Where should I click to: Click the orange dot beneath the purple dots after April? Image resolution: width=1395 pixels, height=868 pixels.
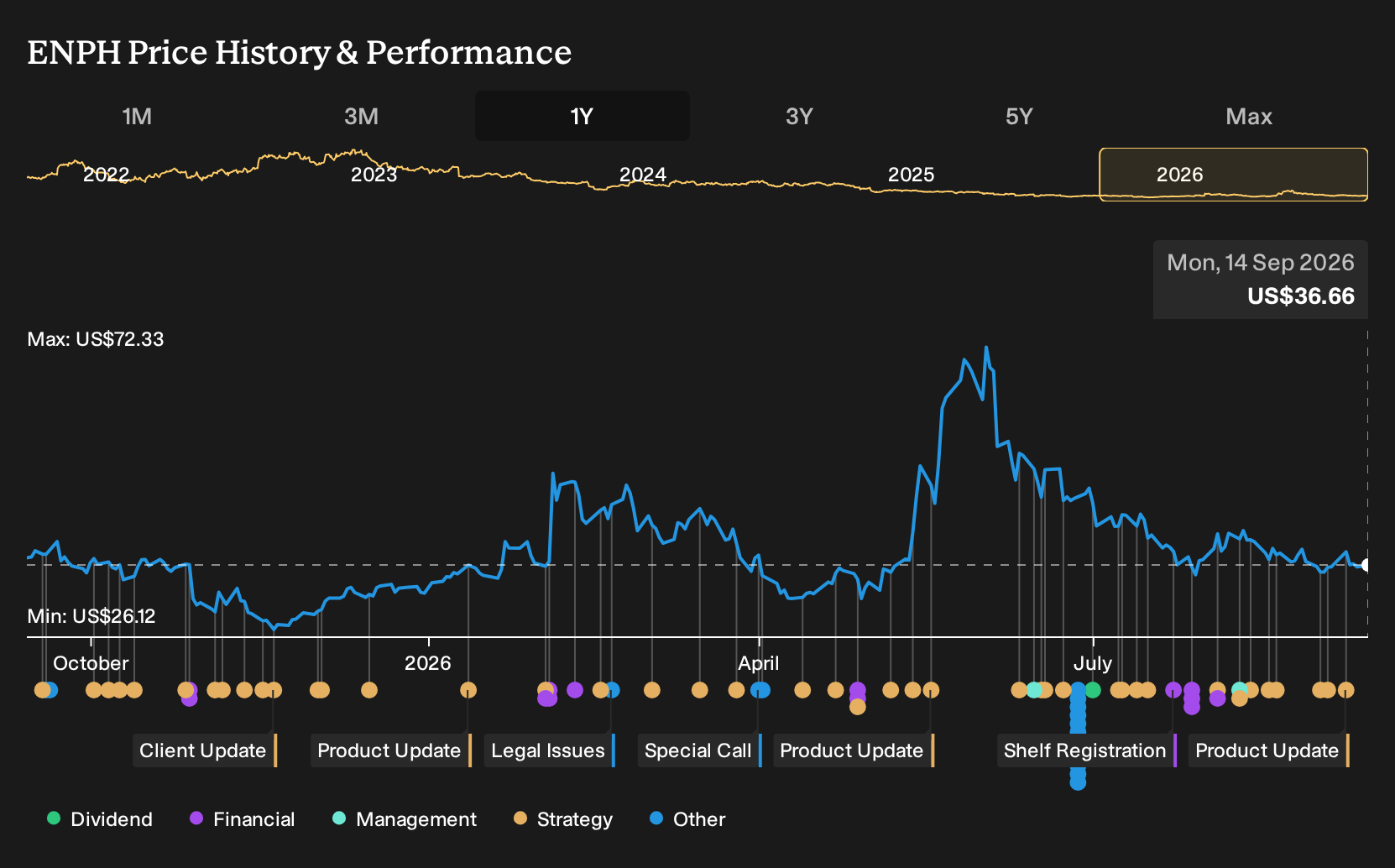pos(857,707)
